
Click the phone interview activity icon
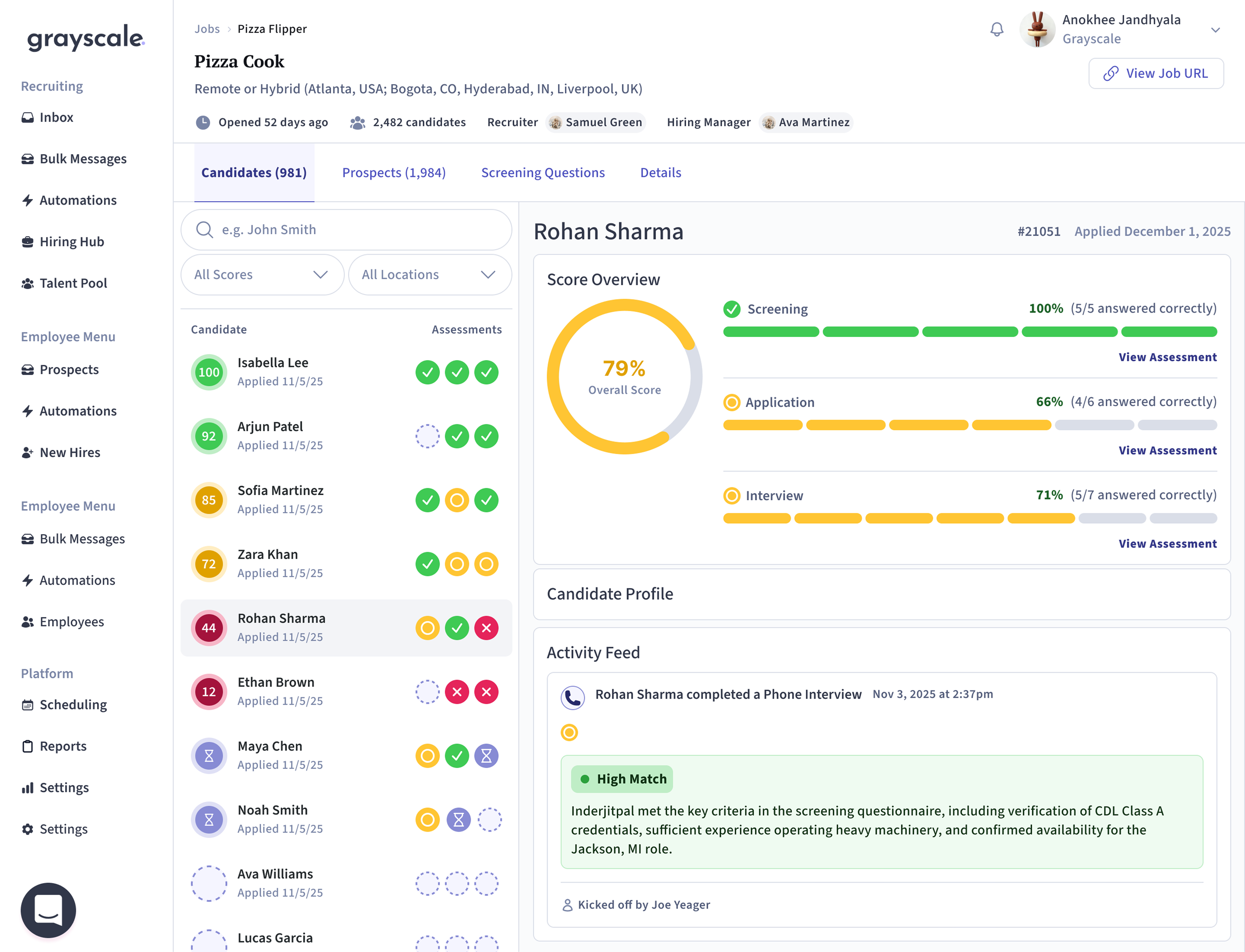[x=572, y=697]
